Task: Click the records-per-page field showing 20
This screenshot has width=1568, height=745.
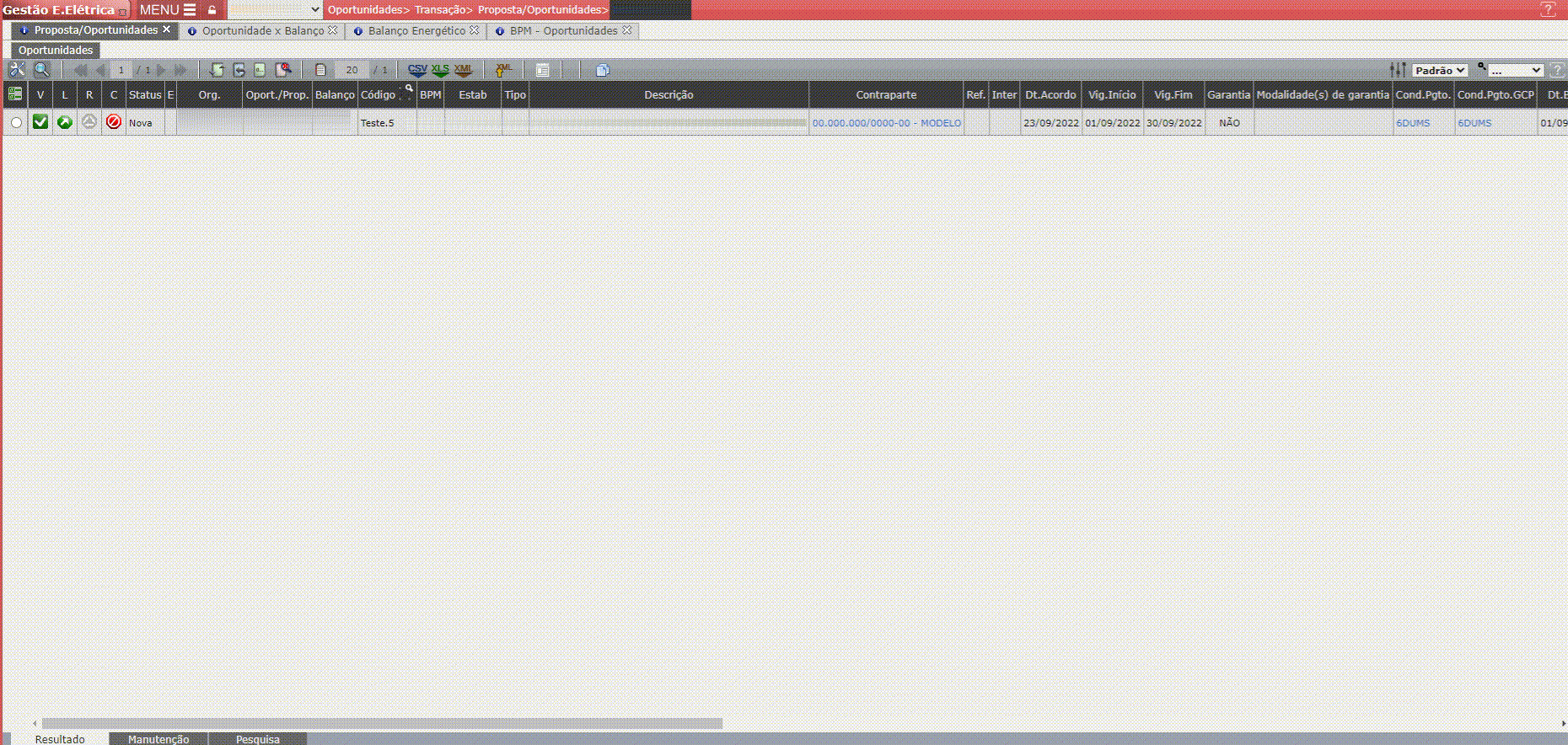Action: (352, 70)
